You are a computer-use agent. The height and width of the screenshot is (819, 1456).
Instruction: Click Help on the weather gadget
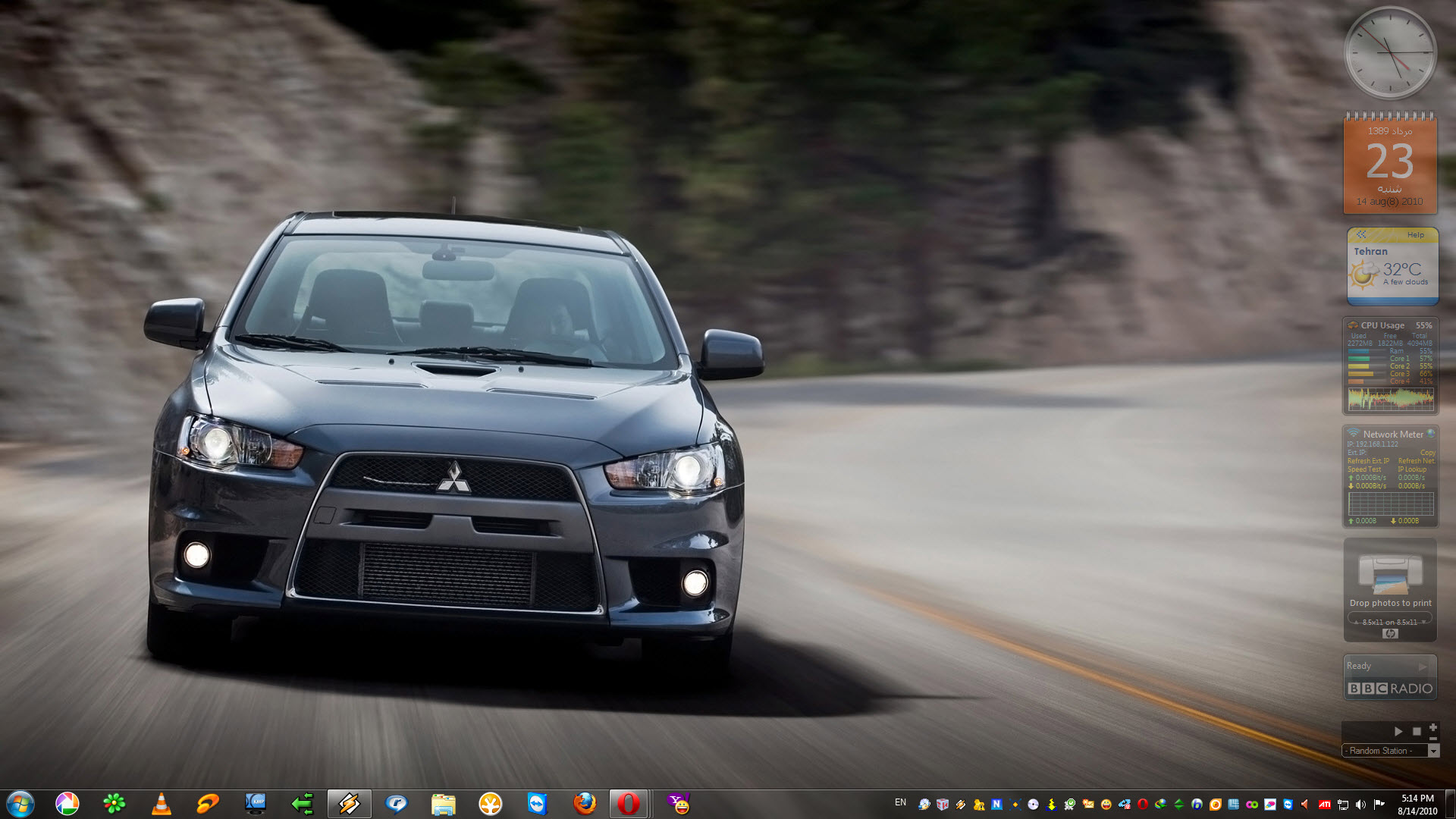coord(1415,235)
